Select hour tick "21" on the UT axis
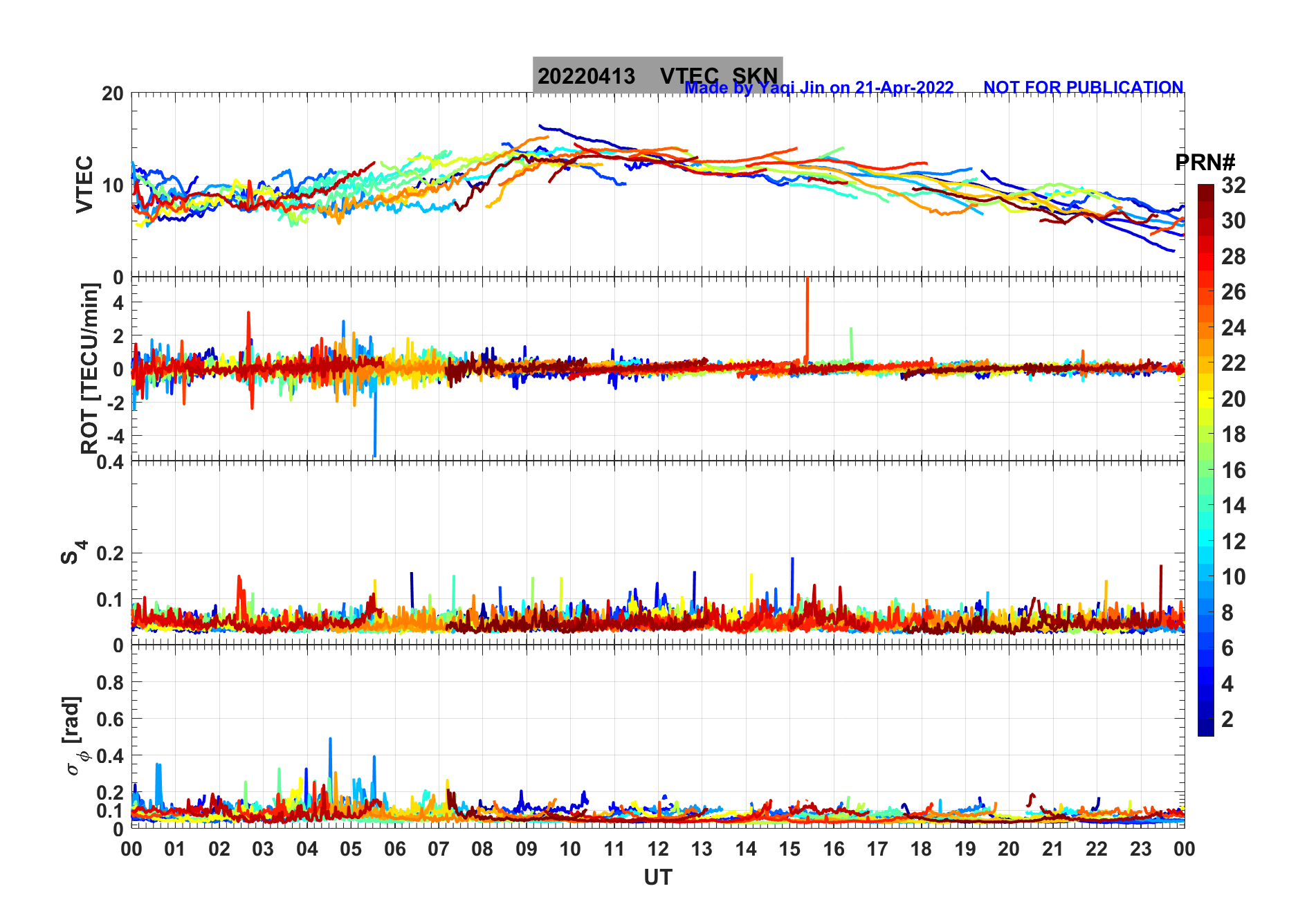The height and width of the screenshot is (920, 1316). (1053, 849)
